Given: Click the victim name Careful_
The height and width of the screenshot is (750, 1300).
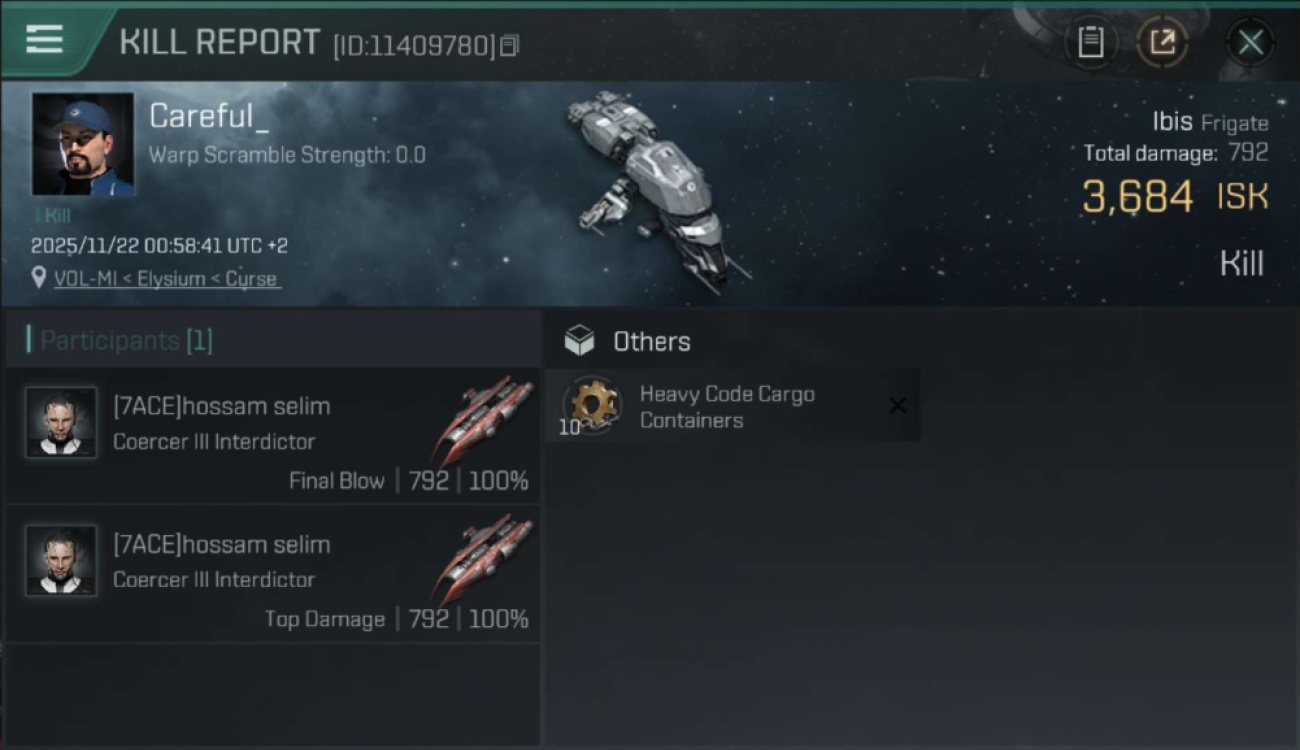Looking at the screenshot, I should pos(209,116).
